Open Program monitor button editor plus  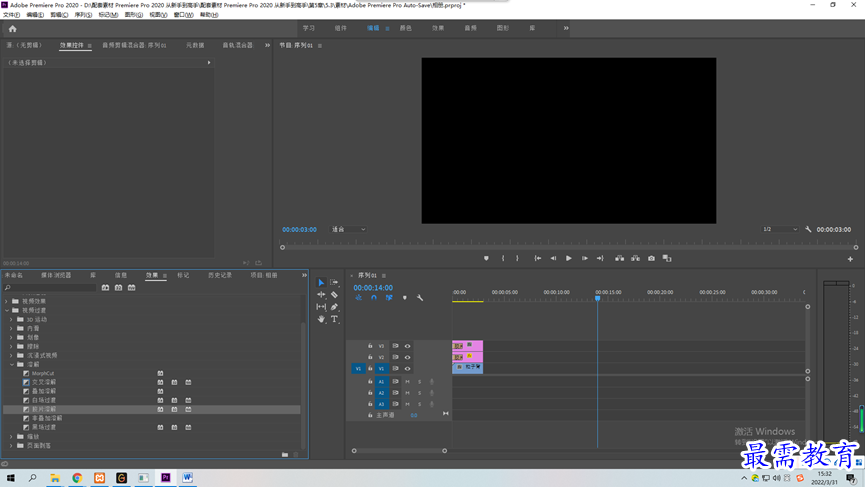[x=850, y=259]
